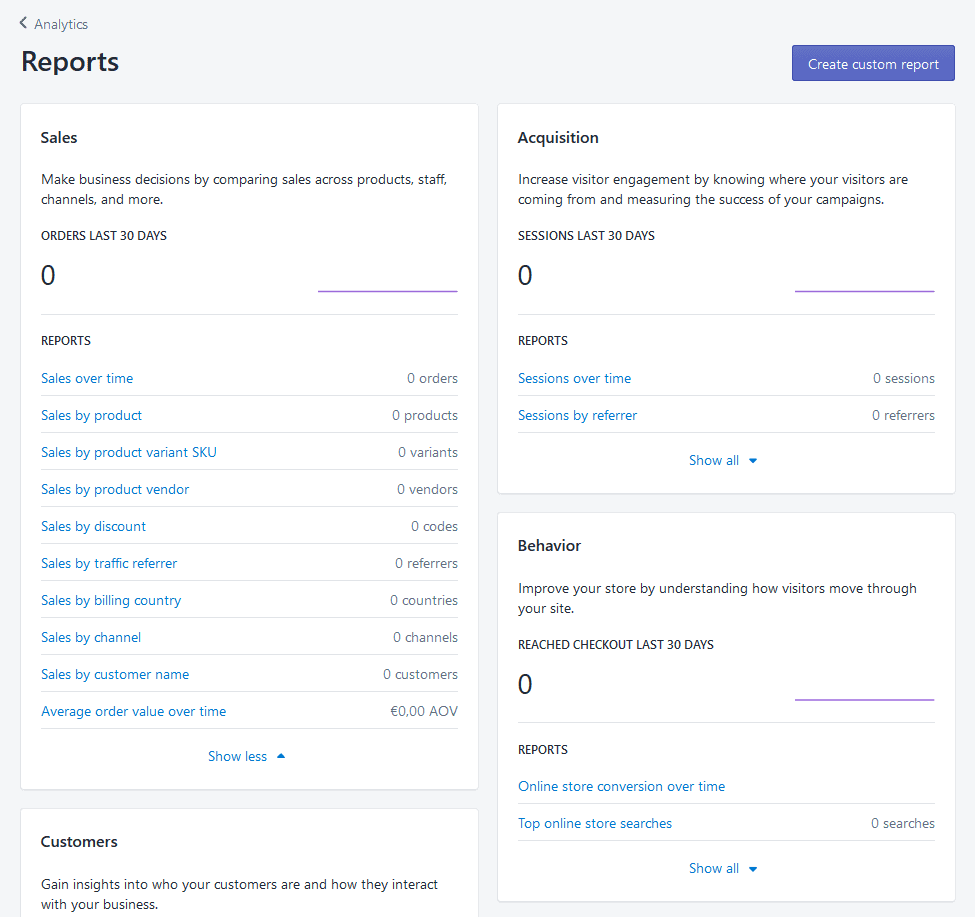
Task: View the Sales by customer name report
Action: [114, 674]
